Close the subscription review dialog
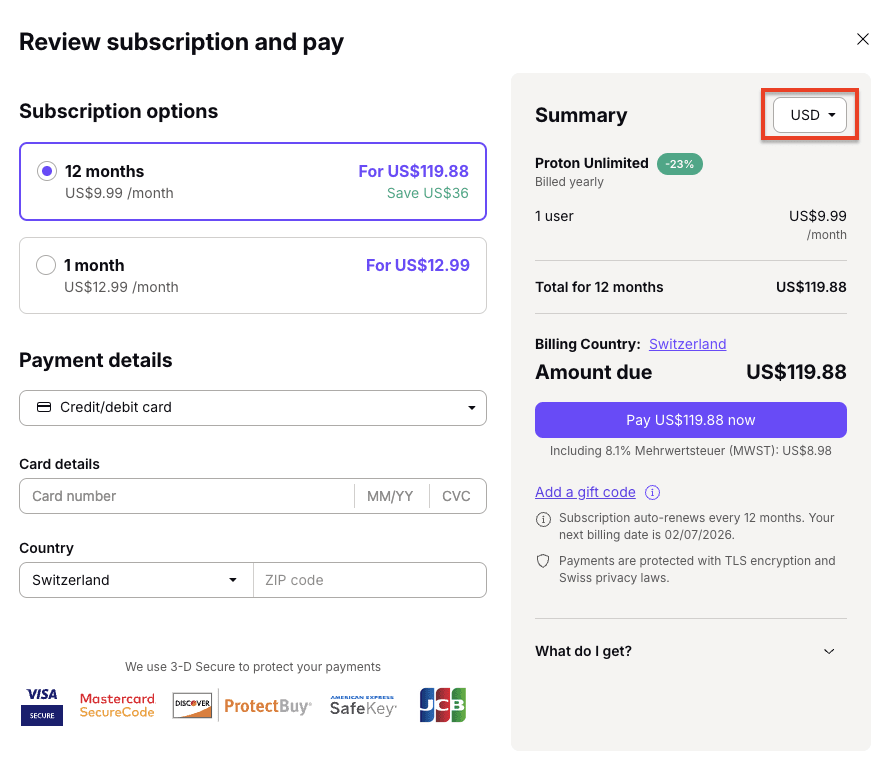This screenshot has height=780, width=888. click(x=863, y=39)
